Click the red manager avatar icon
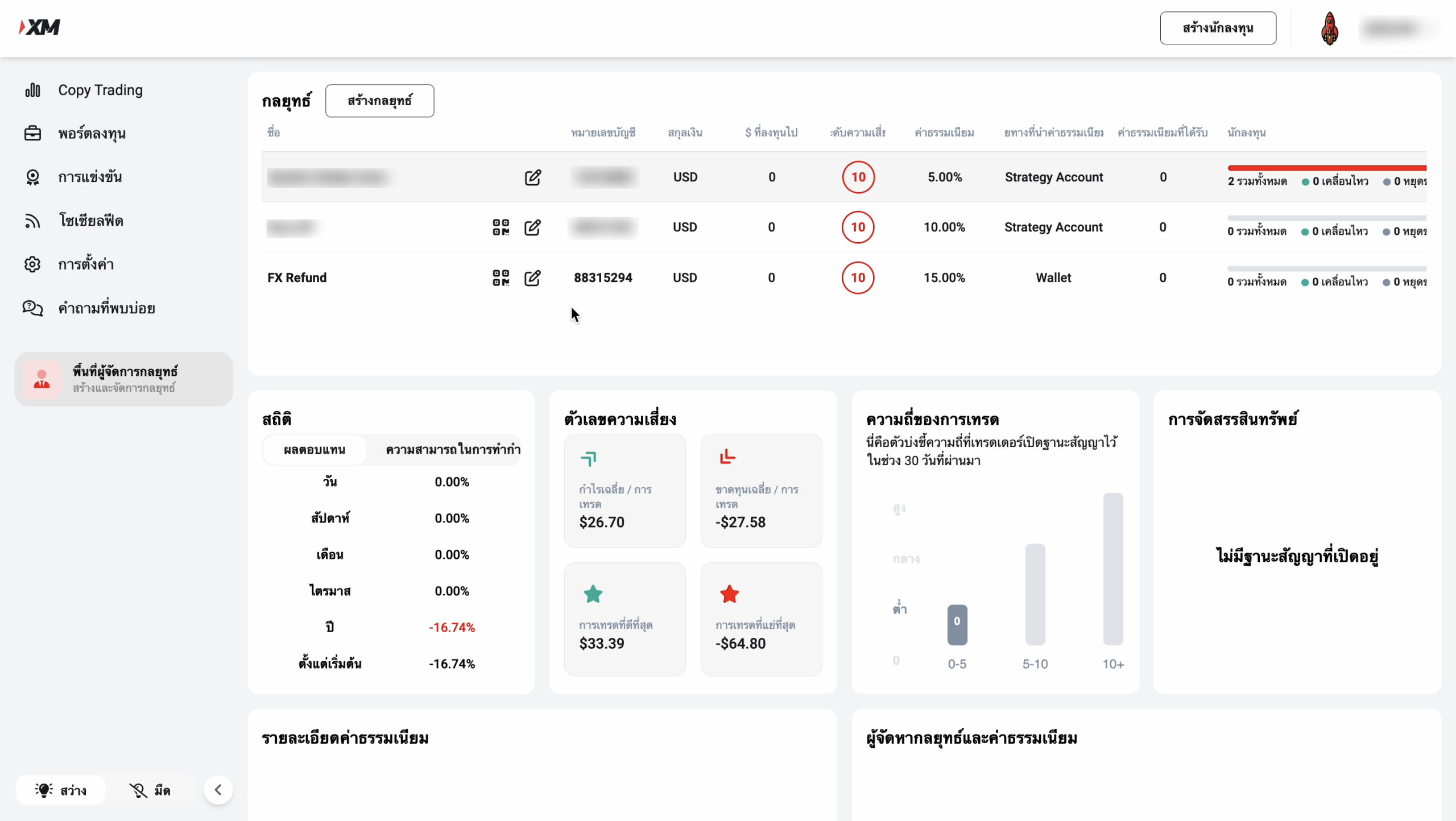 (x=42, y=379)
